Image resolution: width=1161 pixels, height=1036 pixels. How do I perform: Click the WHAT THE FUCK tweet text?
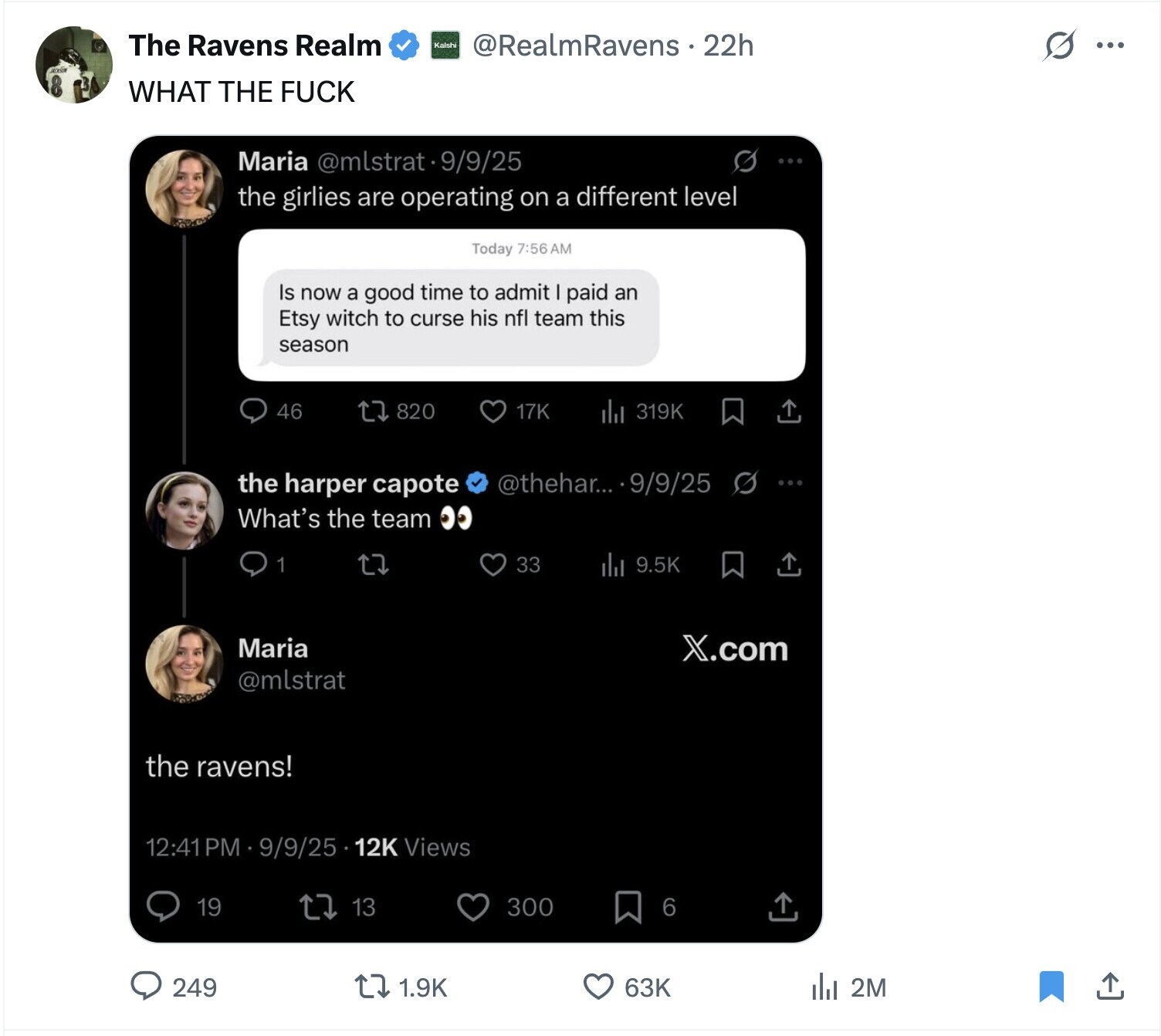242,92
